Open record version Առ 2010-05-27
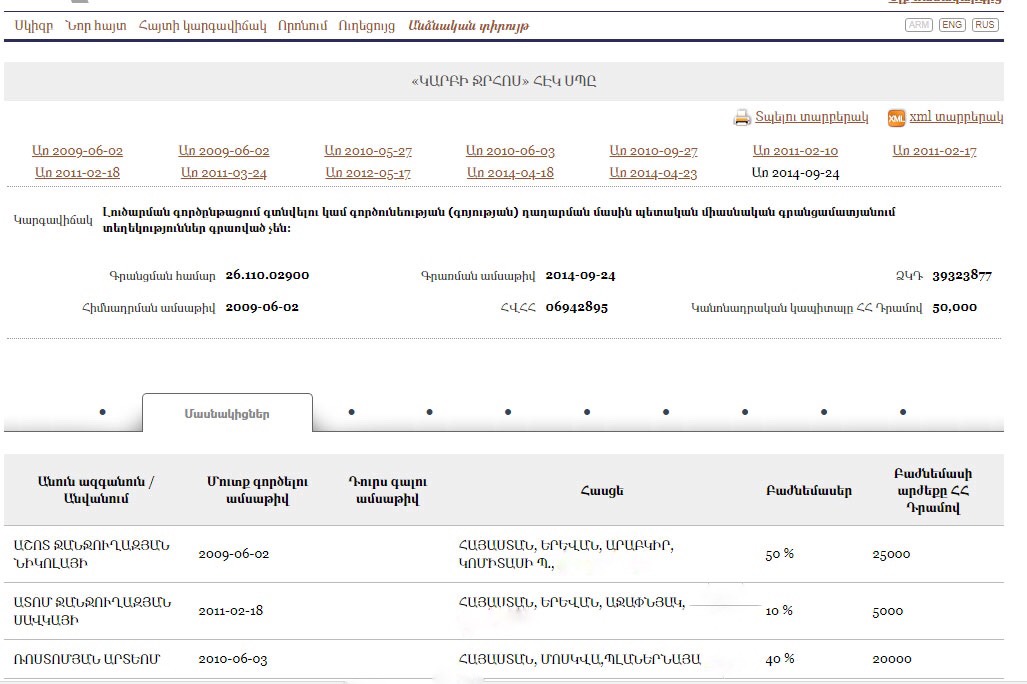The width and height of the screenshot is (1027, 684). tap(368, 151)
